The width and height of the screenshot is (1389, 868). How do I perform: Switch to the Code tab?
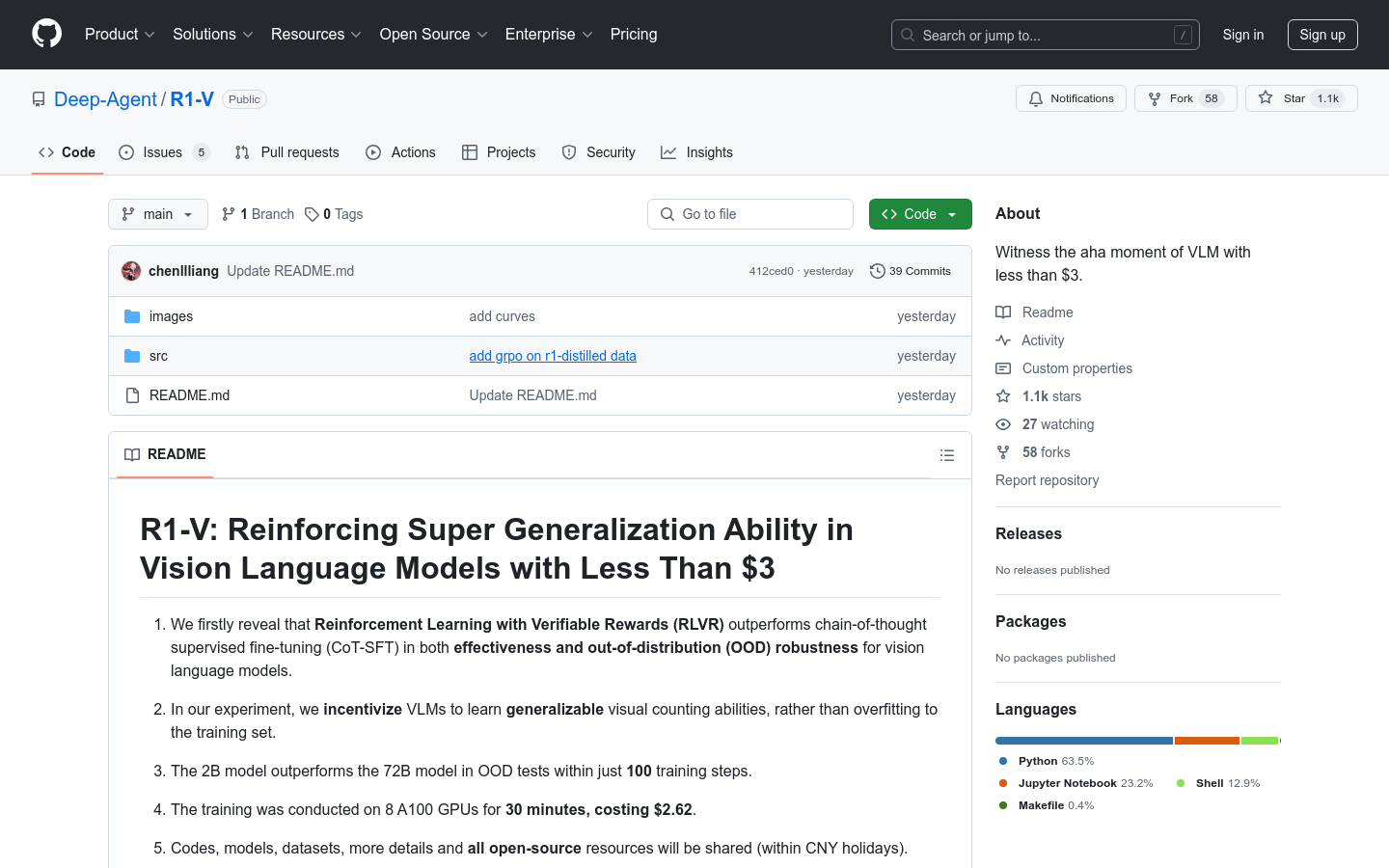(x=68, y=152)
